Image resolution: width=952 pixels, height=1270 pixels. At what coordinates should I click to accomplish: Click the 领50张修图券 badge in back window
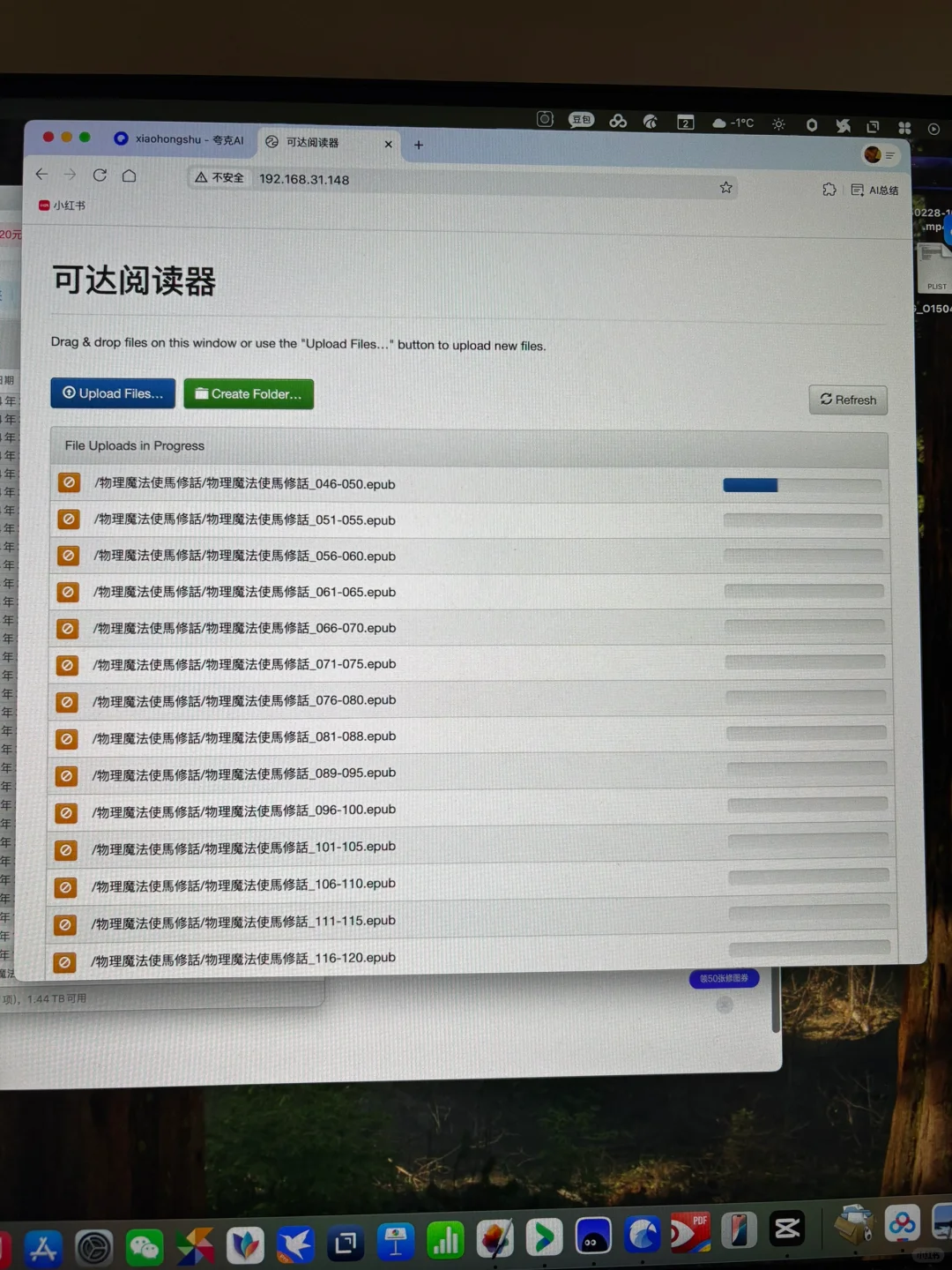pos(724,978)
